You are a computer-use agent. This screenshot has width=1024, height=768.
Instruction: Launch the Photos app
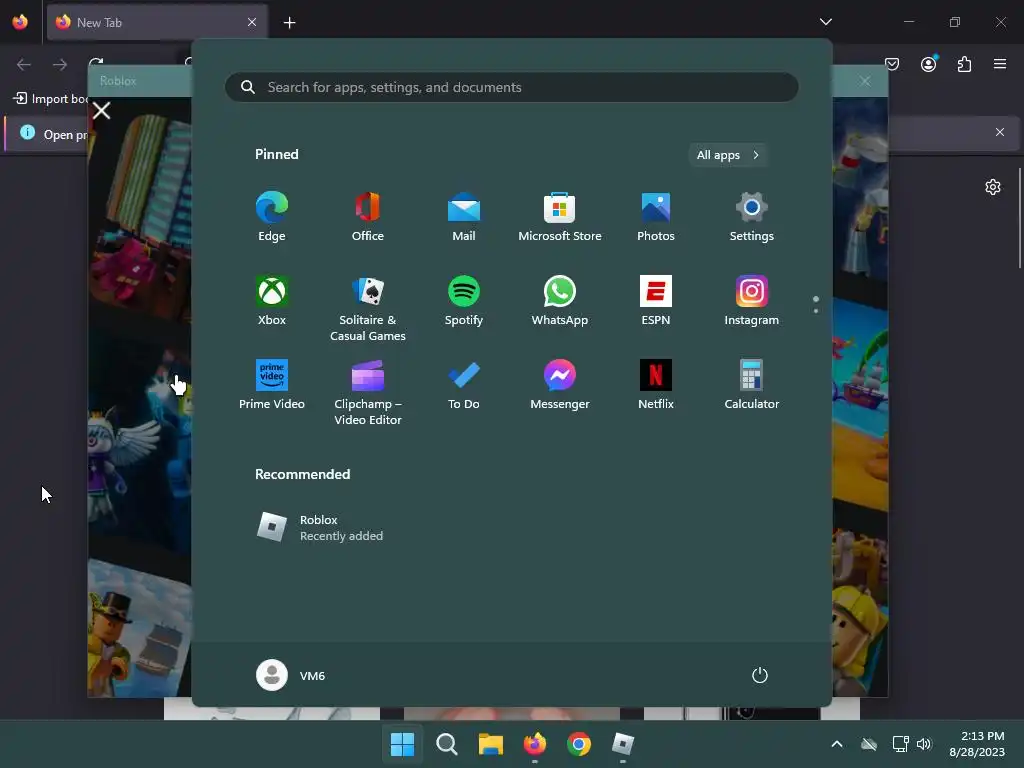pyautogui.click(x=656, y=217)
